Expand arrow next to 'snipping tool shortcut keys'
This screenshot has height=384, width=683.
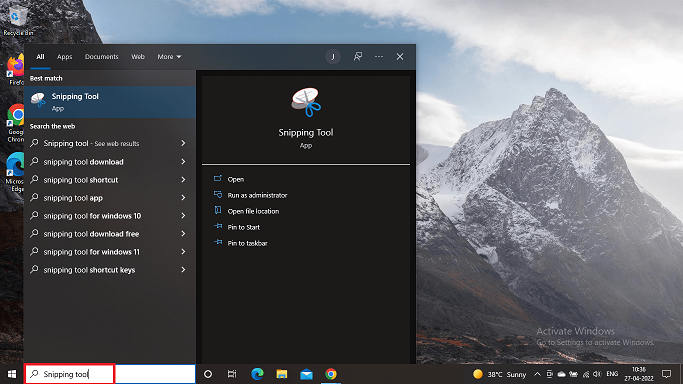(x=183, y=270)
